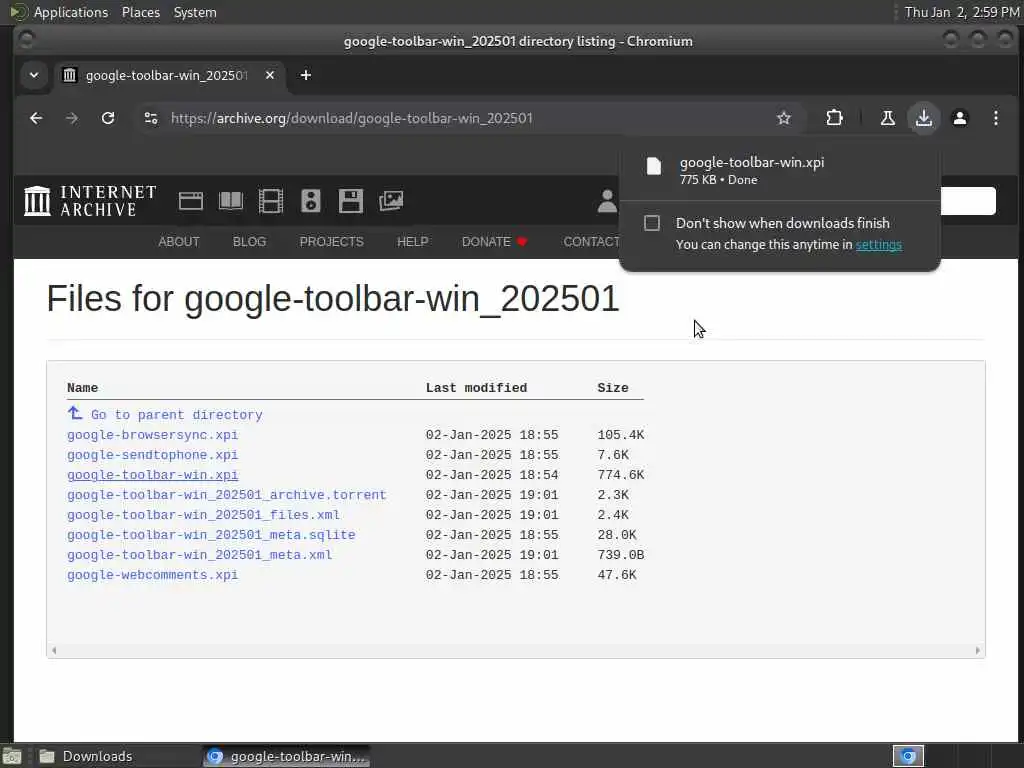Download google-browsersync.xpi
Viewport: 1024px width, 768px height.
(x=153, y=435)
